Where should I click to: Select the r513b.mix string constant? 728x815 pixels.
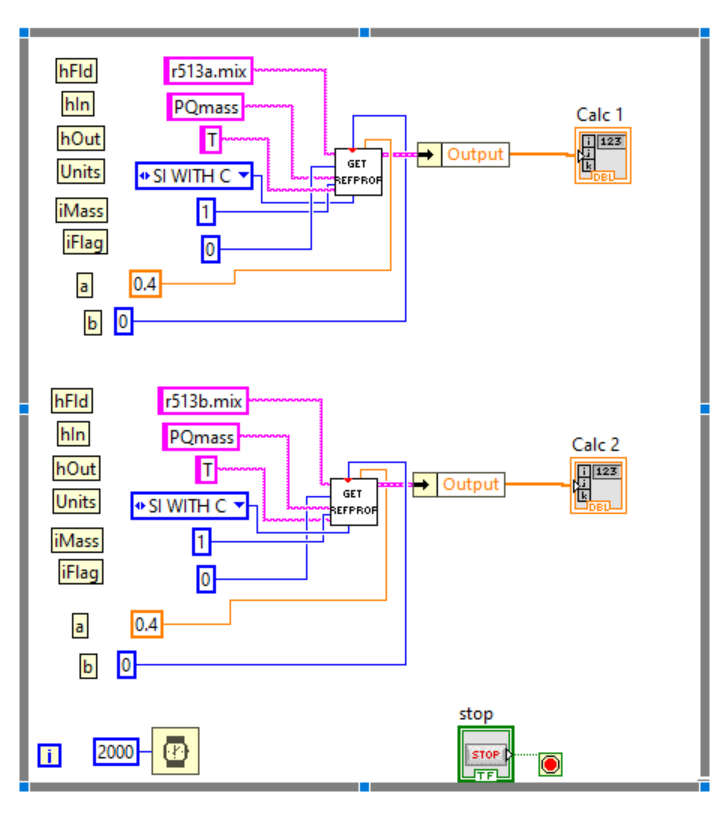(x=203, y=401)
